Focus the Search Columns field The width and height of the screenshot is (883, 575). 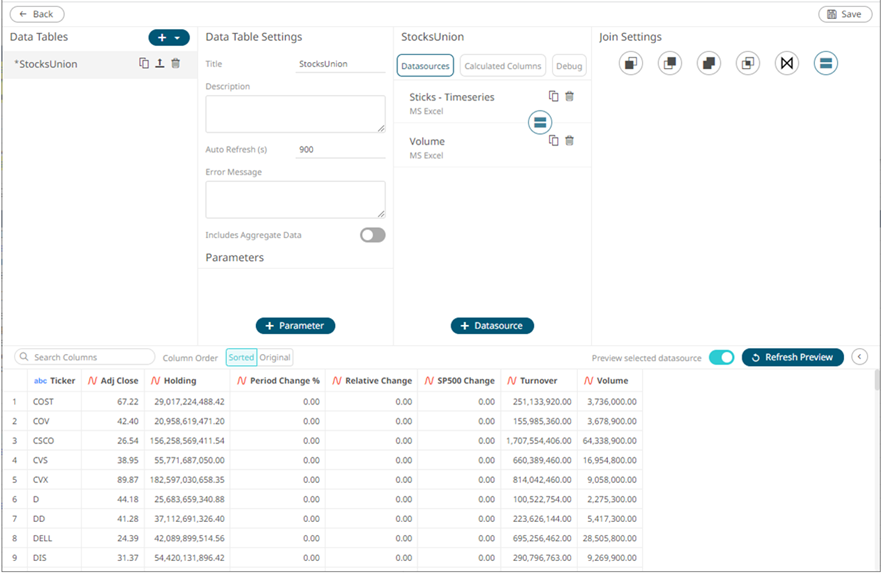pos(90,357)
